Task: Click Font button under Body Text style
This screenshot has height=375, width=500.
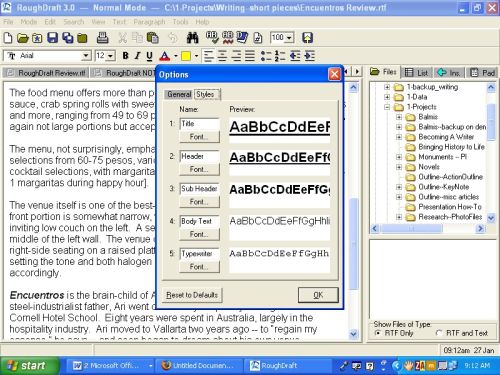Action: click(199, 234)
